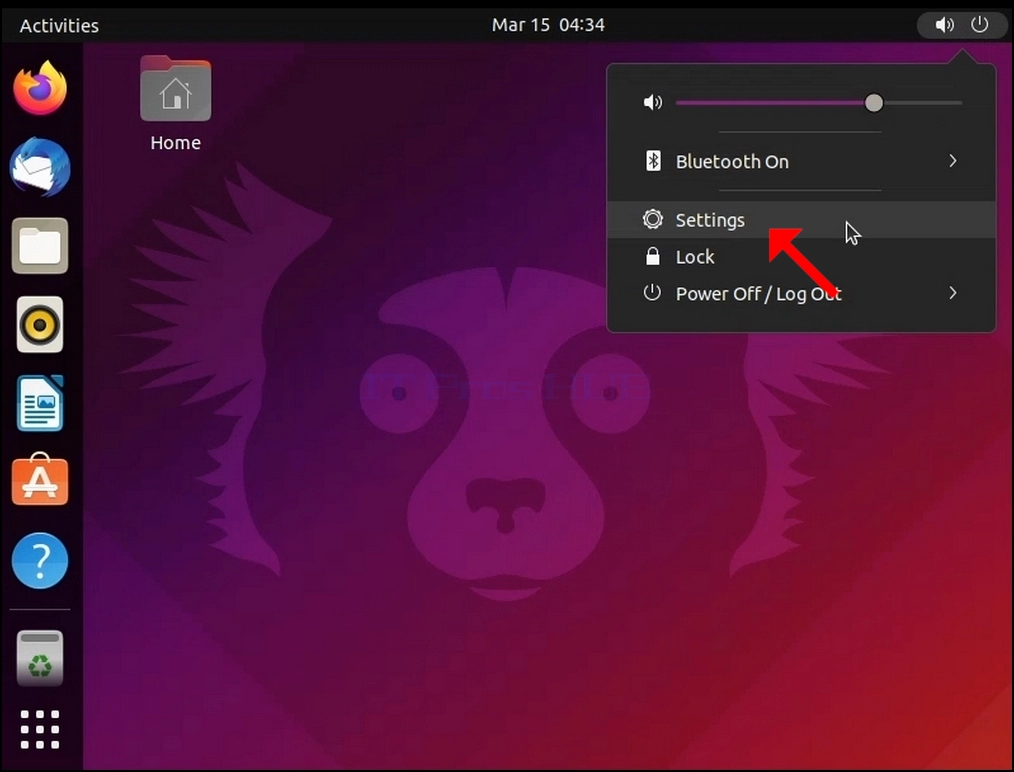Screen dimensions: 1014x772
Task: Select the Home folder desktop icon
Action: 175,103
